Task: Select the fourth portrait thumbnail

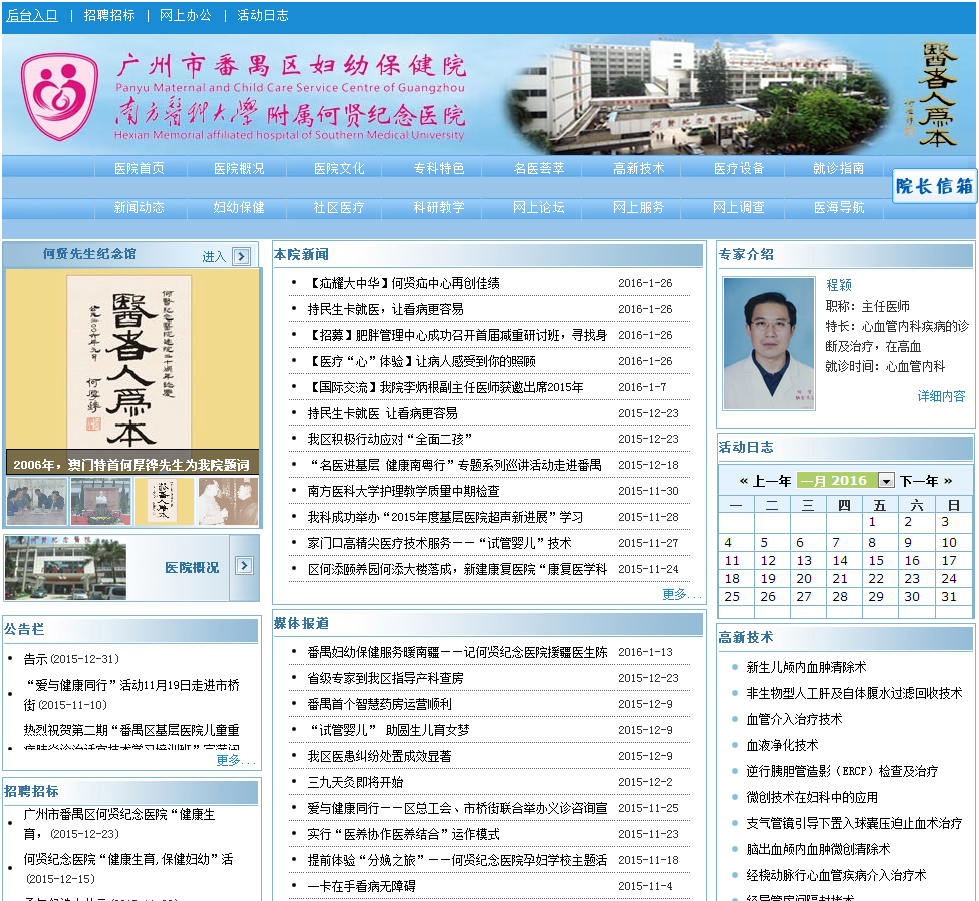Action: pos(228,501)
